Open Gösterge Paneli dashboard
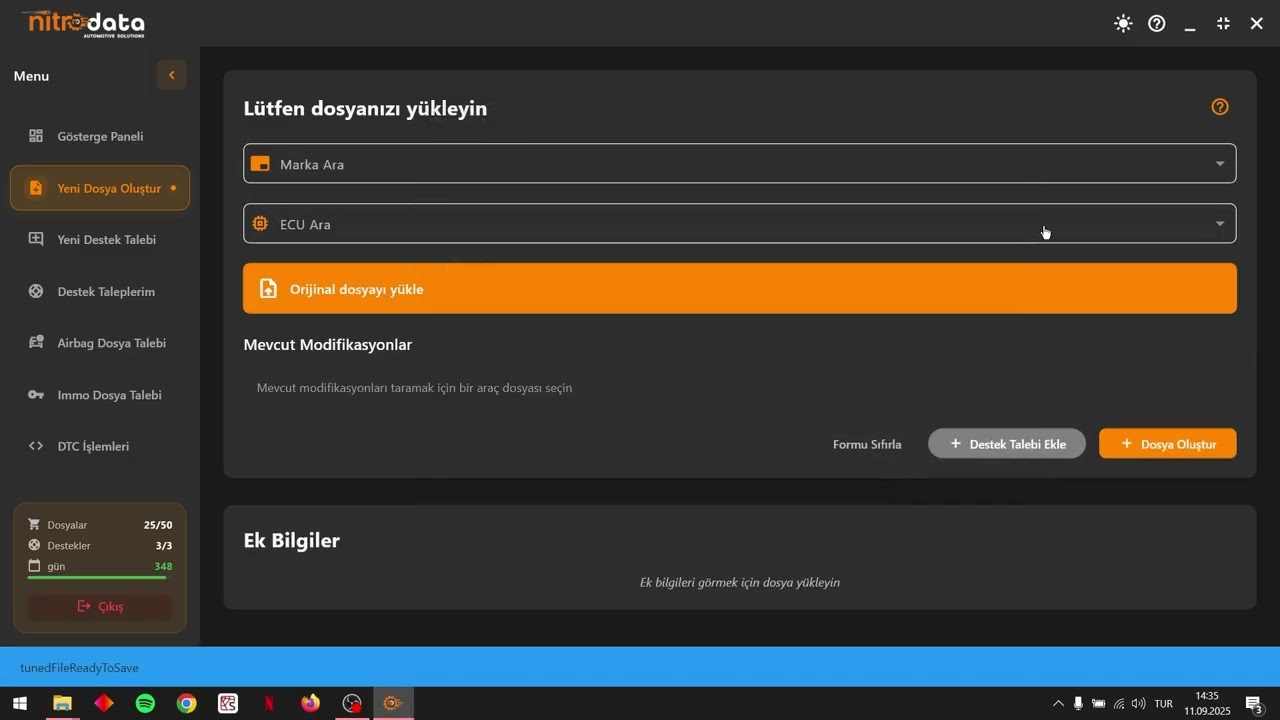The width and height of the screenshot is (1280, 720). 100,136
